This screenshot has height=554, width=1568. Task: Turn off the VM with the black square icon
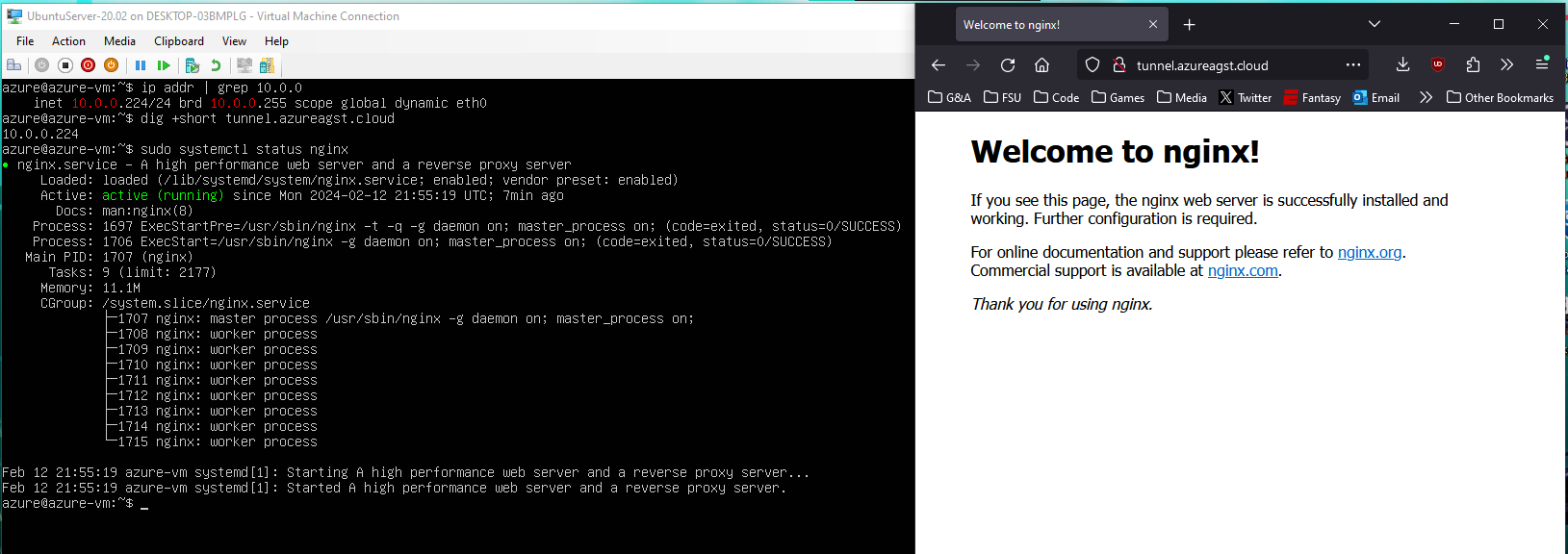pyautogui.click(x=65, y=65)
